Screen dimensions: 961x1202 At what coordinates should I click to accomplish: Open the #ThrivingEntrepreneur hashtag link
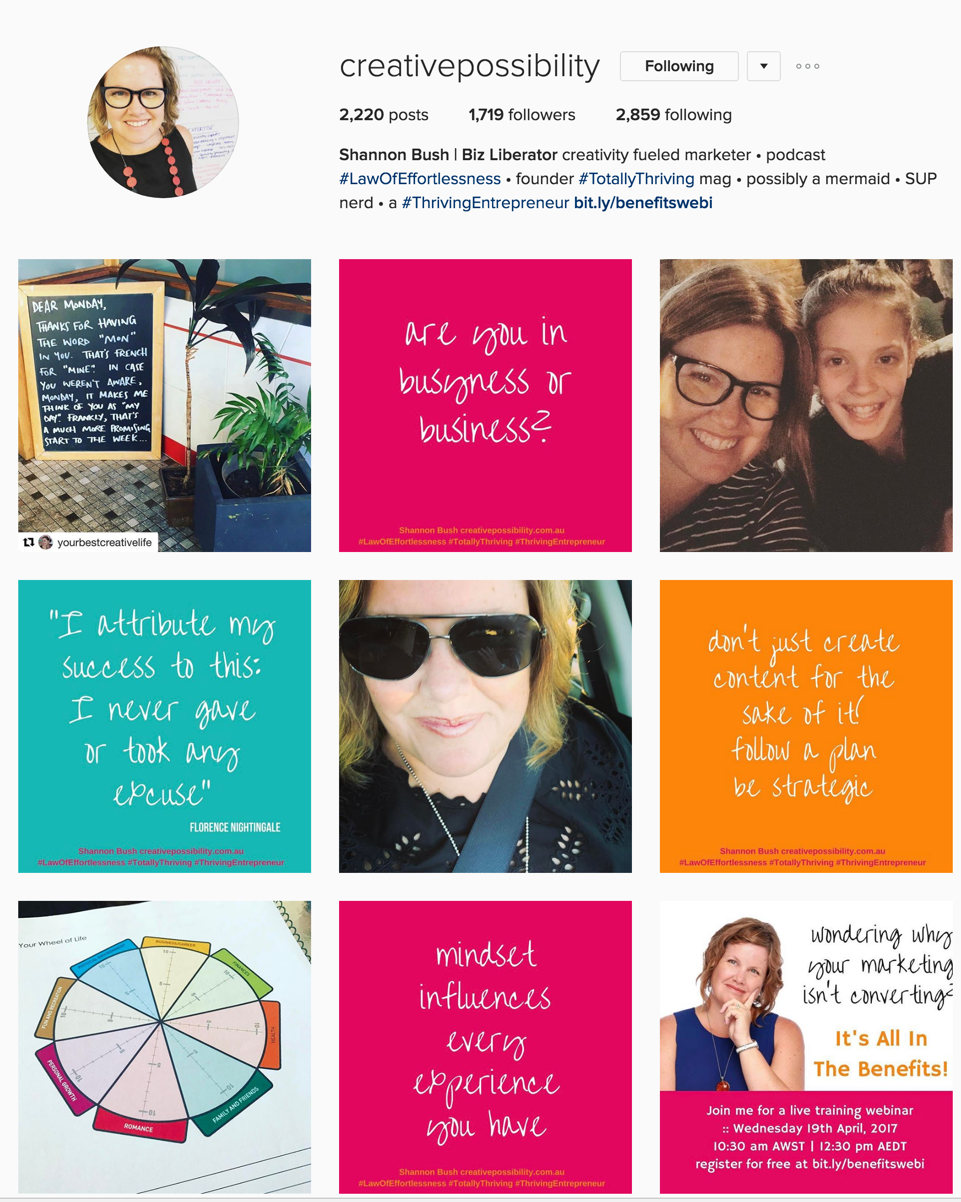pyautogui.click(x=485, y=203)
